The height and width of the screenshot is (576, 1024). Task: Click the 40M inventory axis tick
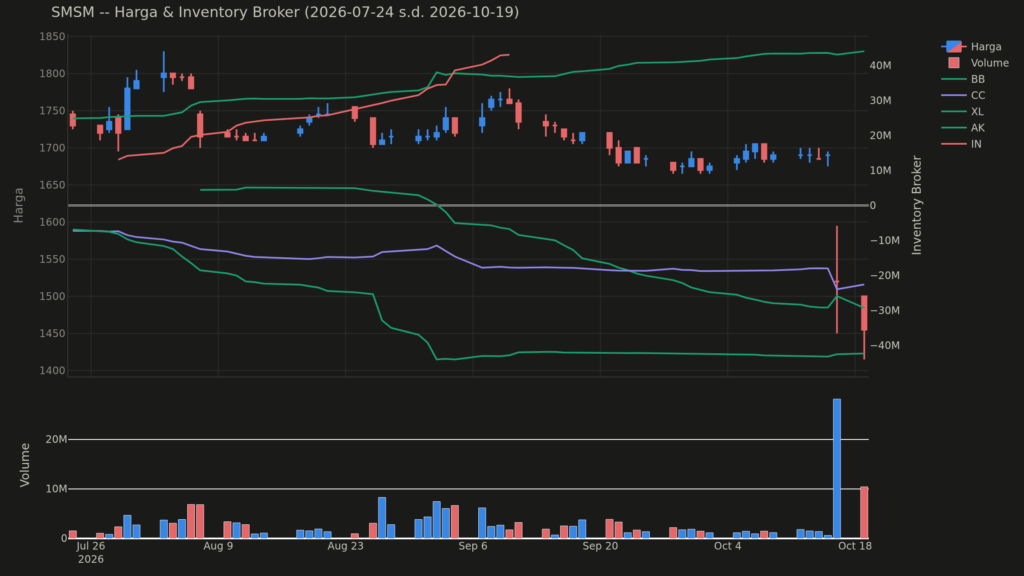tap(880, 65)
